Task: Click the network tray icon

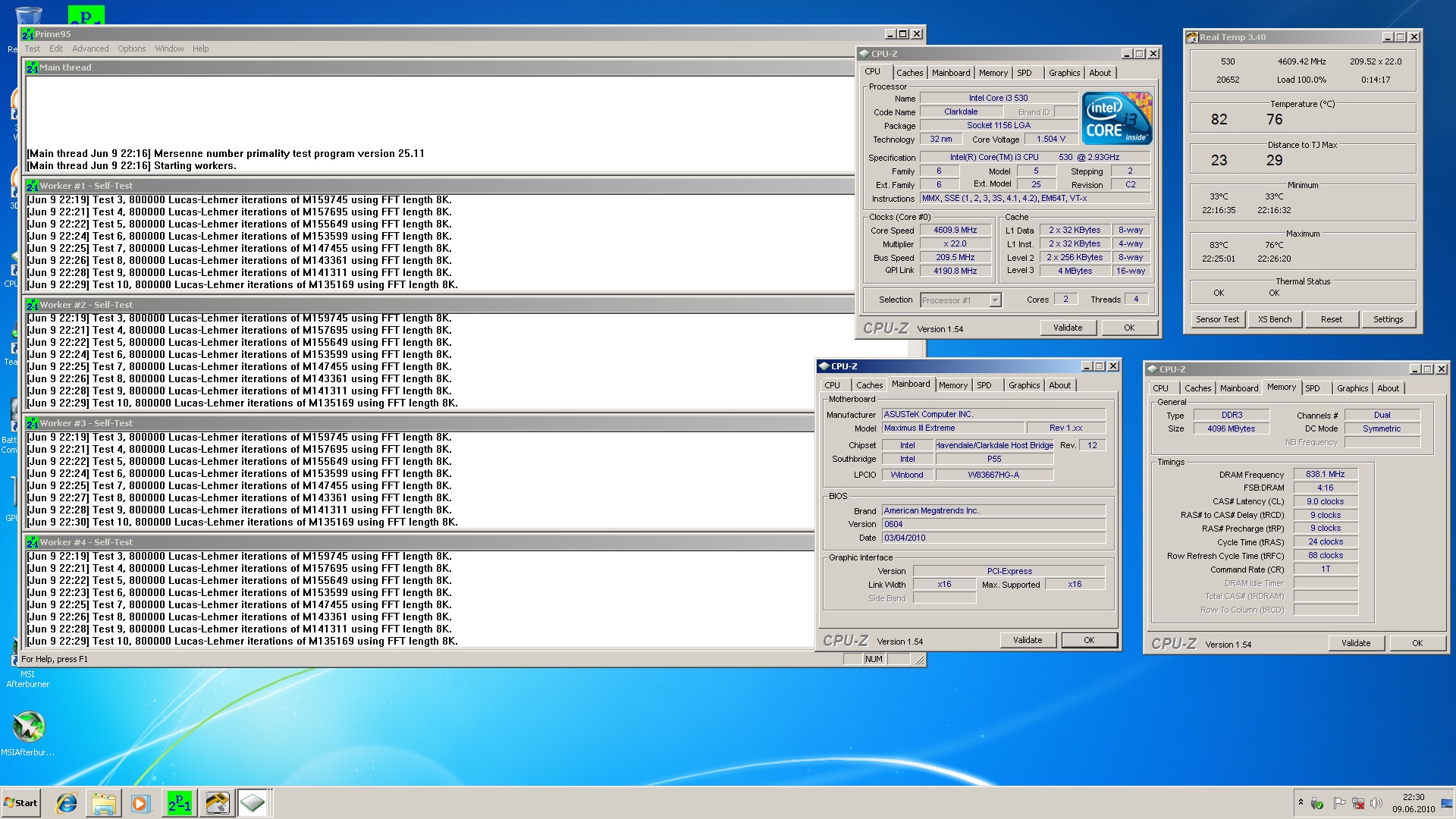Action: (1358, 803)
